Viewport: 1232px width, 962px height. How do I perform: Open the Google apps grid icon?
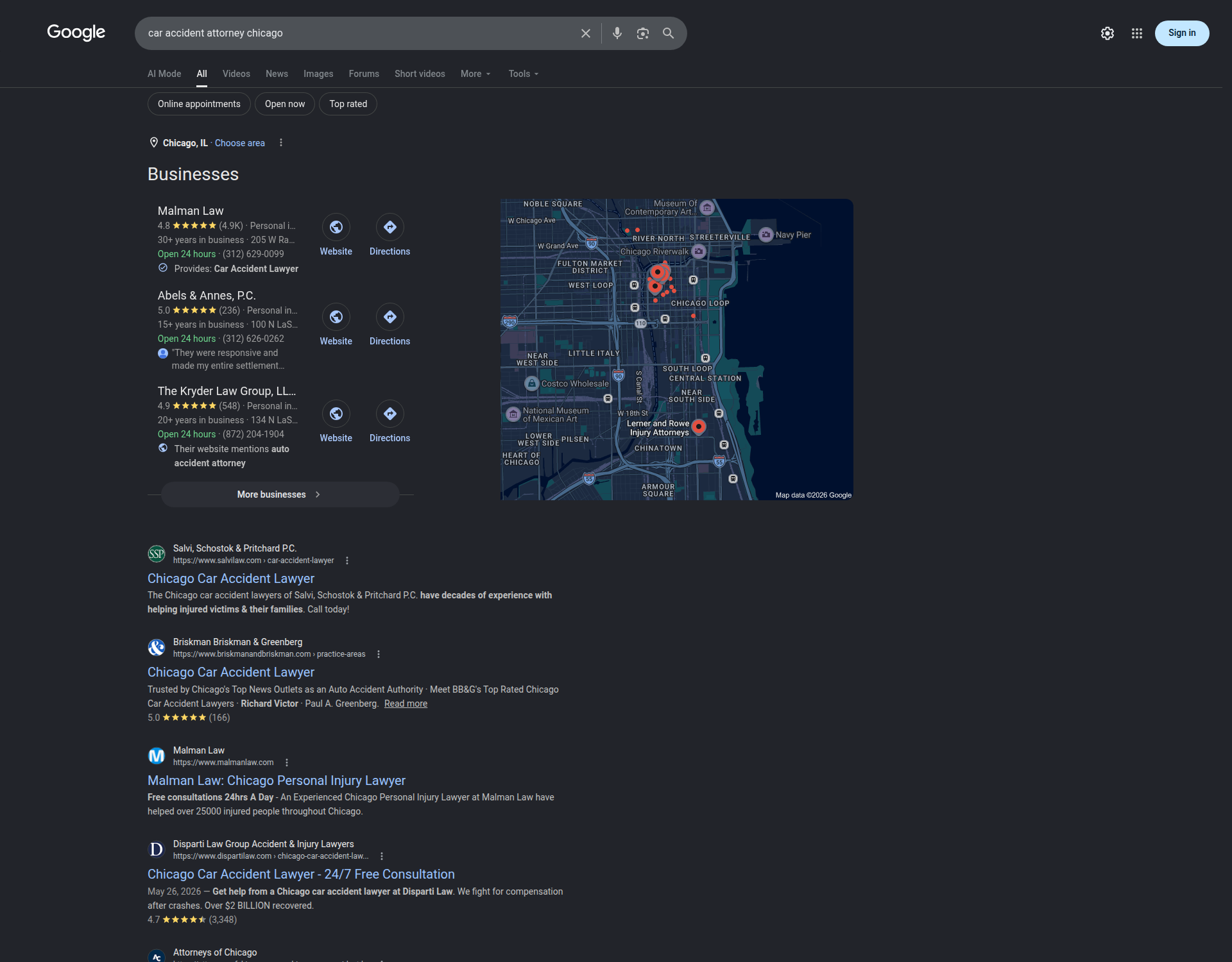coord(1136,33)
